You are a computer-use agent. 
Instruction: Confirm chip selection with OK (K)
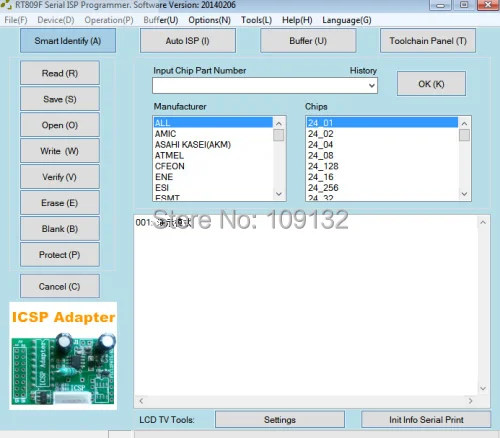(431, 84)
